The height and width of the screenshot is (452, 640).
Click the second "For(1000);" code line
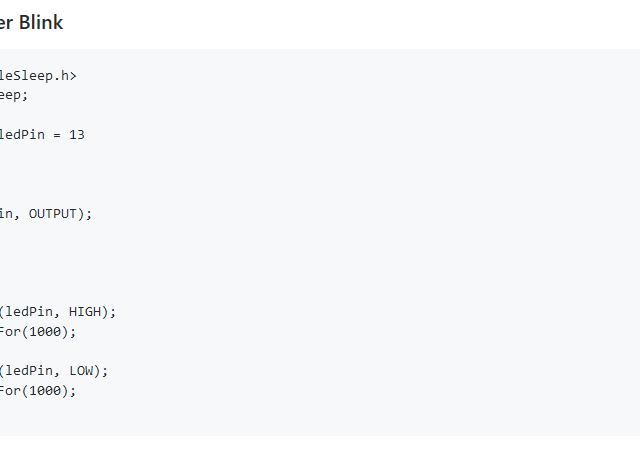point(38,391)
